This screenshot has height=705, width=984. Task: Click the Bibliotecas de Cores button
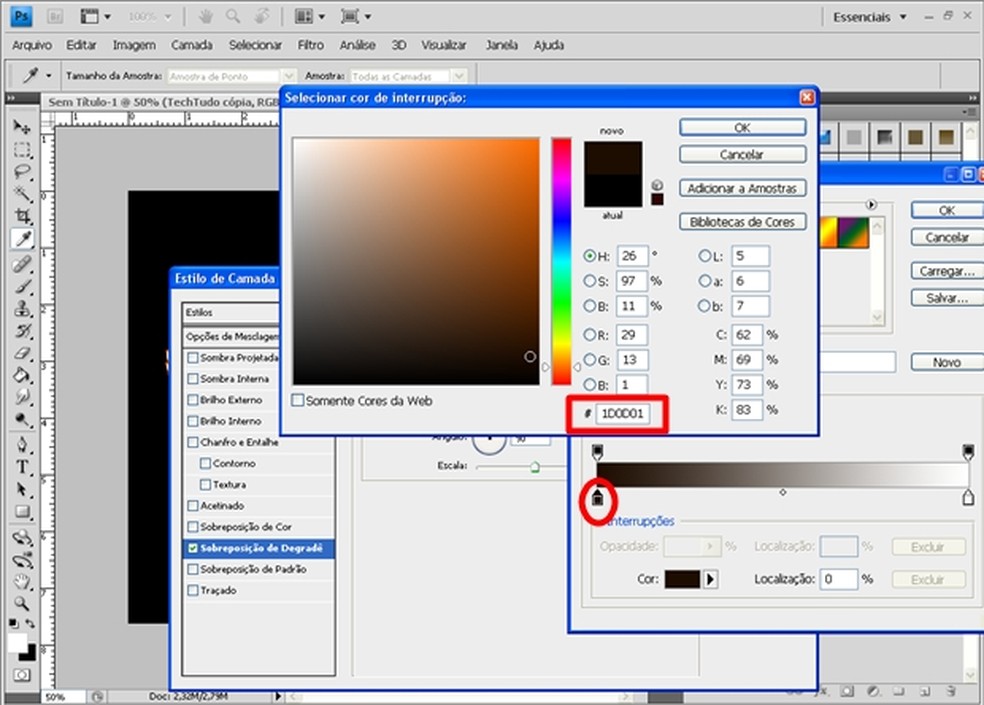coord(742,222)
